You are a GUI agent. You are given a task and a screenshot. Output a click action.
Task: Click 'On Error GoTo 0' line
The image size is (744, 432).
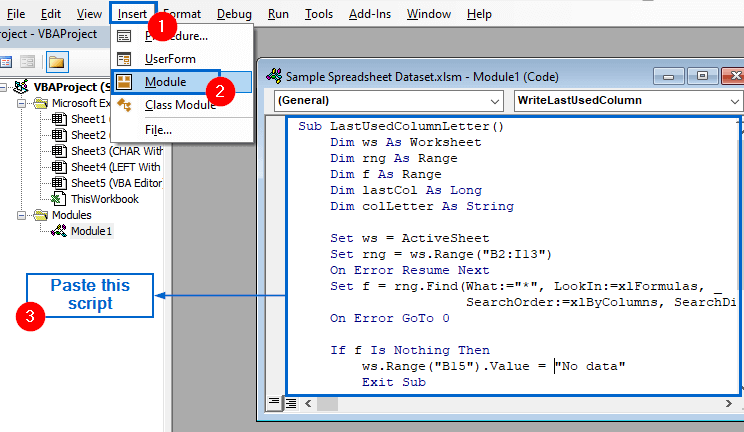(x=390, y=319)
